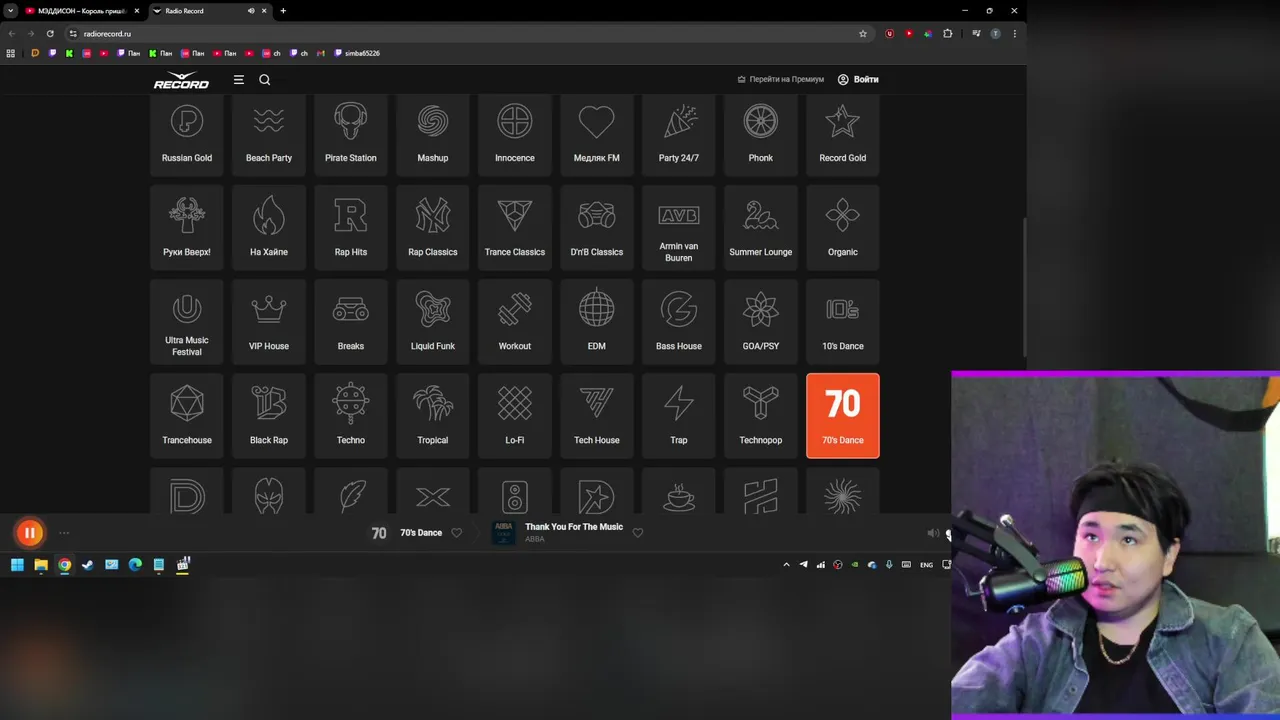The image size is (1280, 720).
Task: Play the Workout dumbbell station
Action: [515, 321]
